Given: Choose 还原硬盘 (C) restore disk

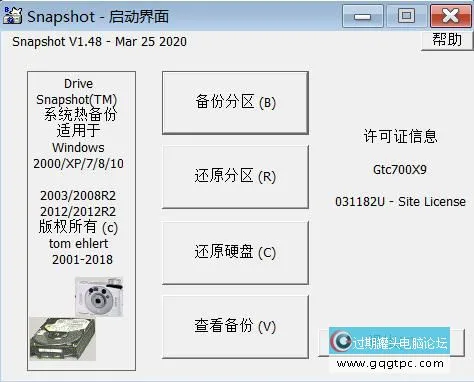Looking at the screenshot, I should click(x=235, y=252).
